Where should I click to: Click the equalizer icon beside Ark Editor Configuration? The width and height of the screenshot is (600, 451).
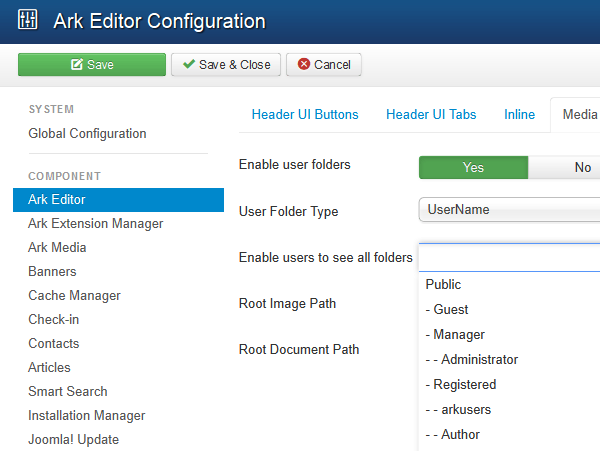coord(27,20)
